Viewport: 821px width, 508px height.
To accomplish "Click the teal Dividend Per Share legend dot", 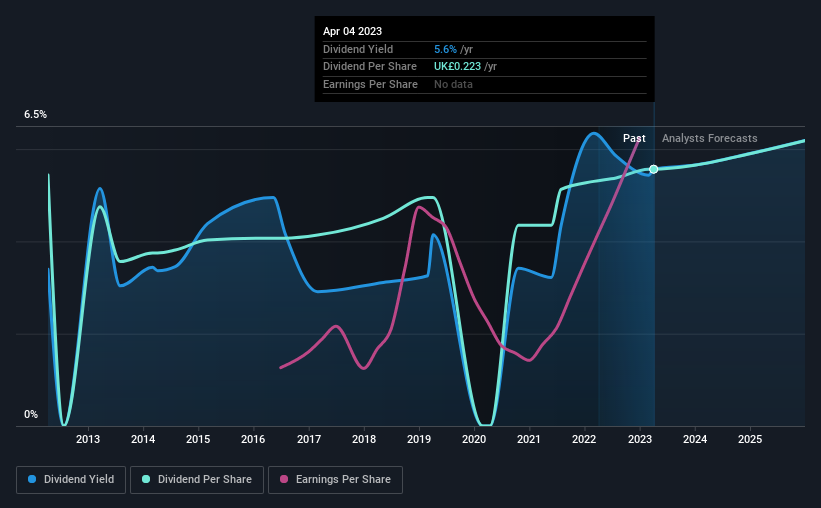I will [x=146, y=479].
